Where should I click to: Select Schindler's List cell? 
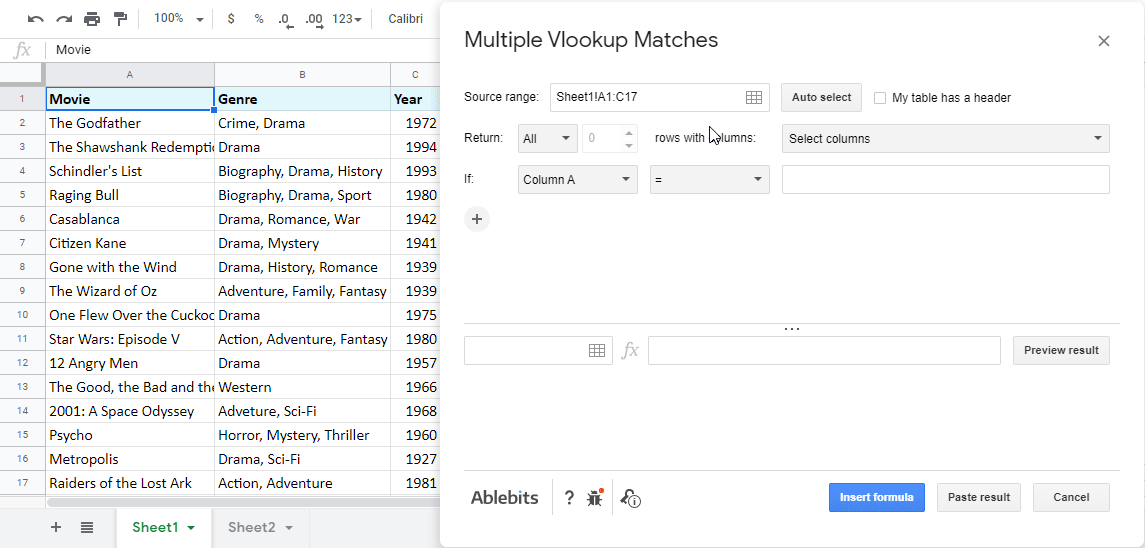130,172
